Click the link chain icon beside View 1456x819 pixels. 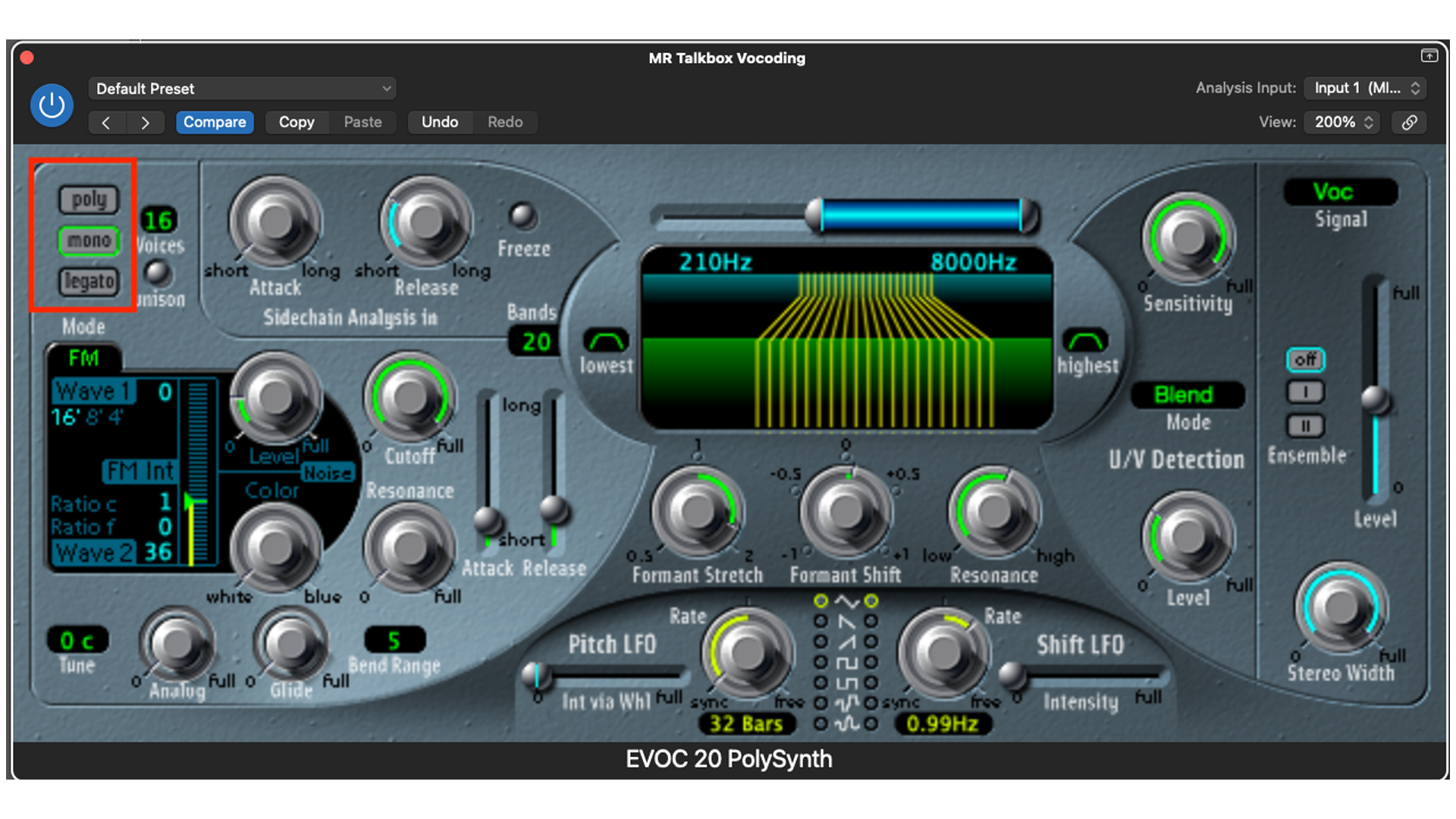coord(1409,122)
